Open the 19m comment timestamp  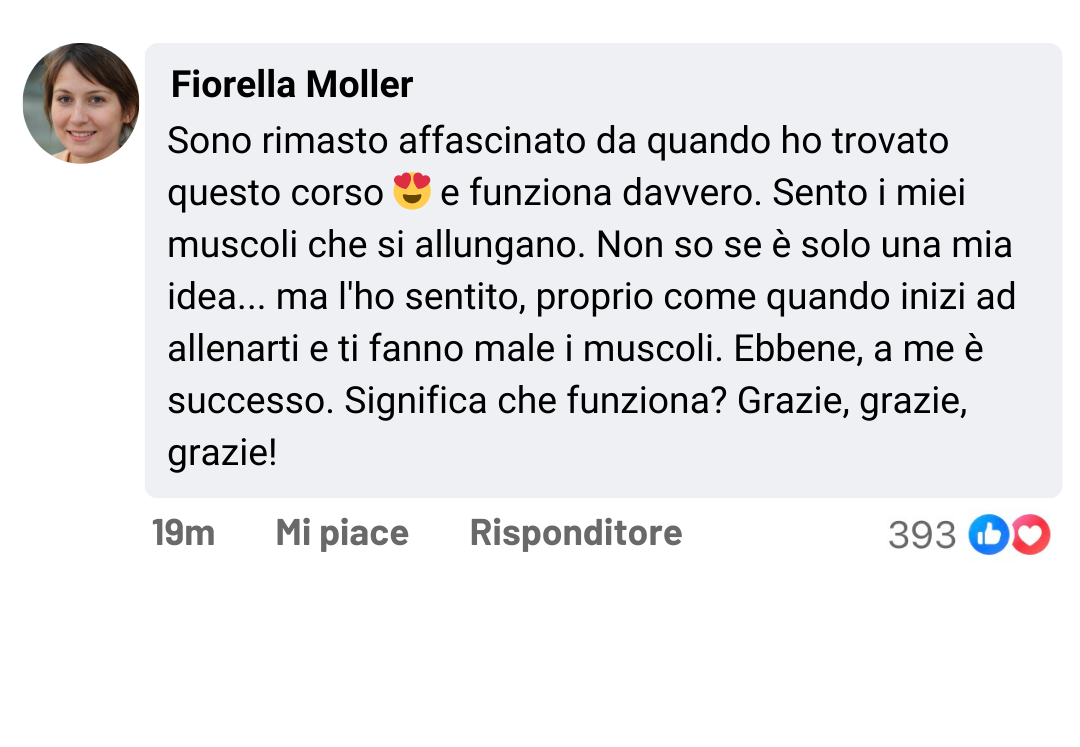(183, 533)
